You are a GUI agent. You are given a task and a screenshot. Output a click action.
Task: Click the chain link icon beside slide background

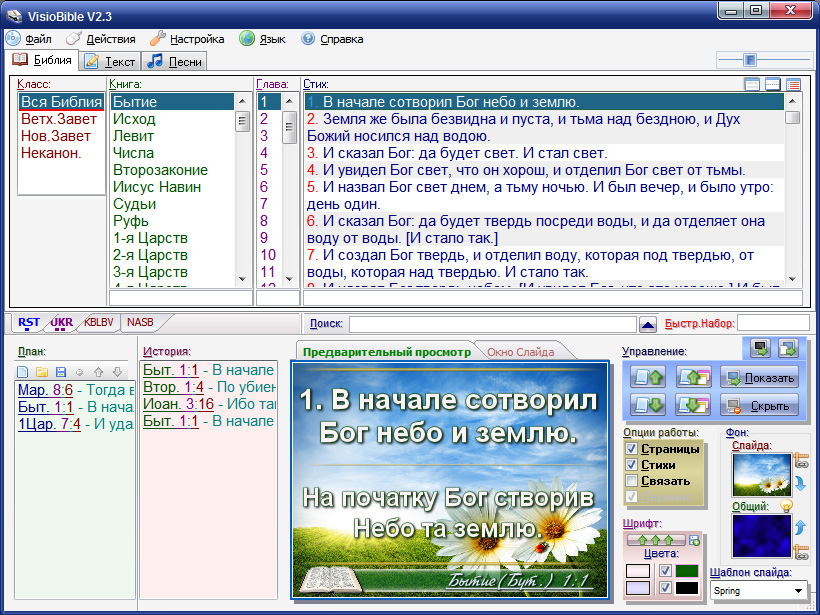[801, 462]
